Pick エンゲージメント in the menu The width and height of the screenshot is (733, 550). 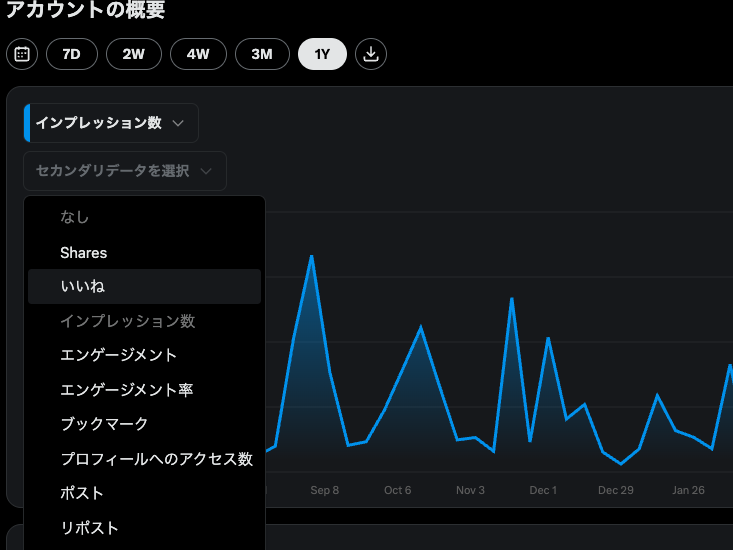click(144, 355)
